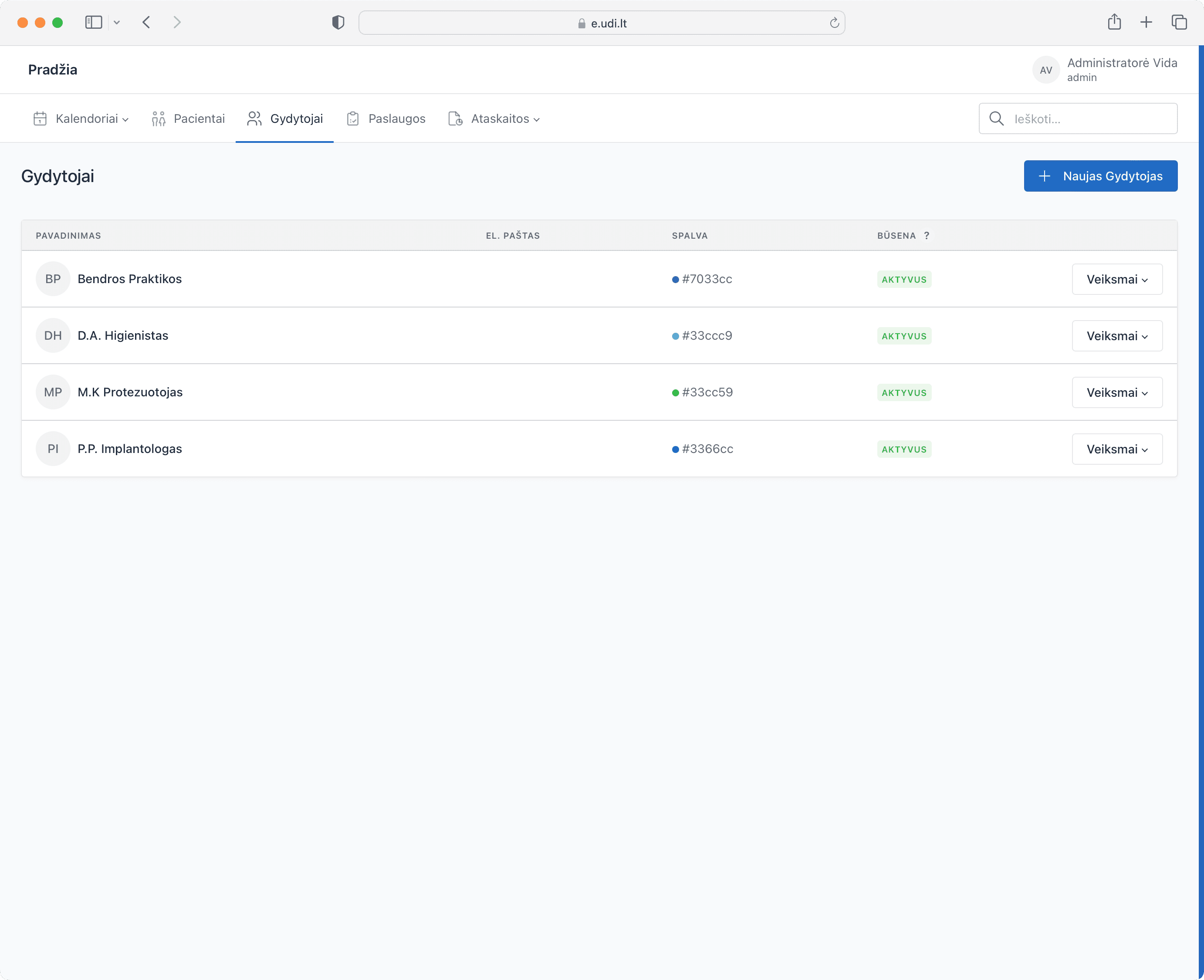Click the #33ccc9 color dot

676,336
